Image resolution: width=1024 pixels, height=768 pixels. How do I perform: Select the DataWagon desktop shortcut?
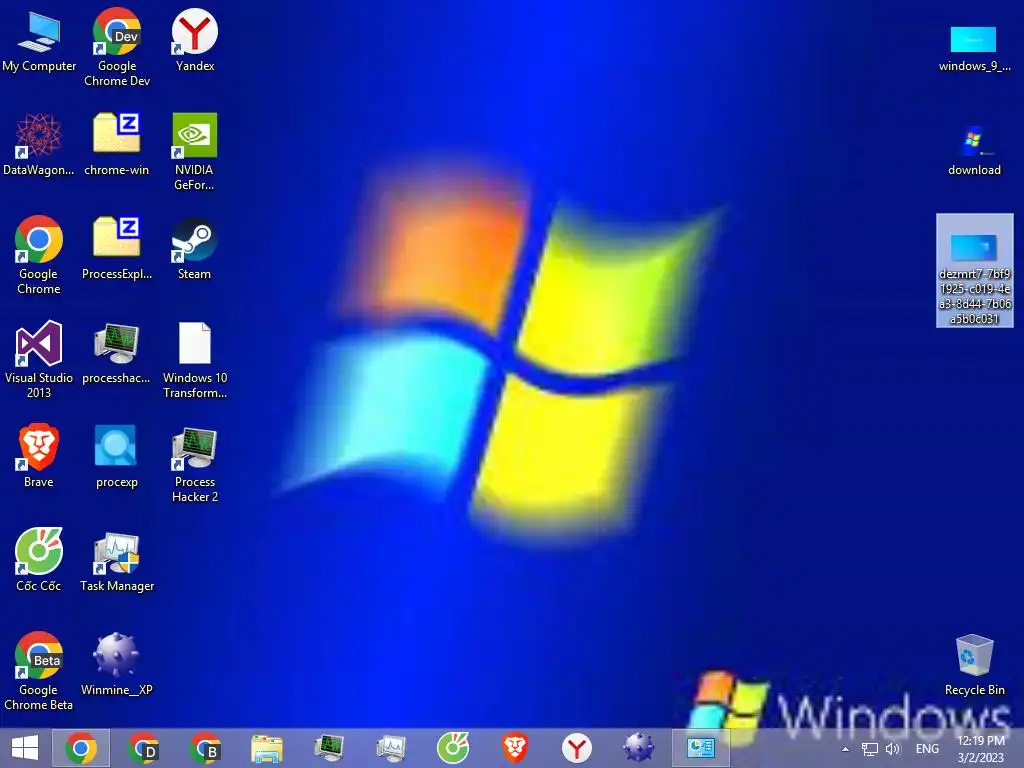click(39, 144)
